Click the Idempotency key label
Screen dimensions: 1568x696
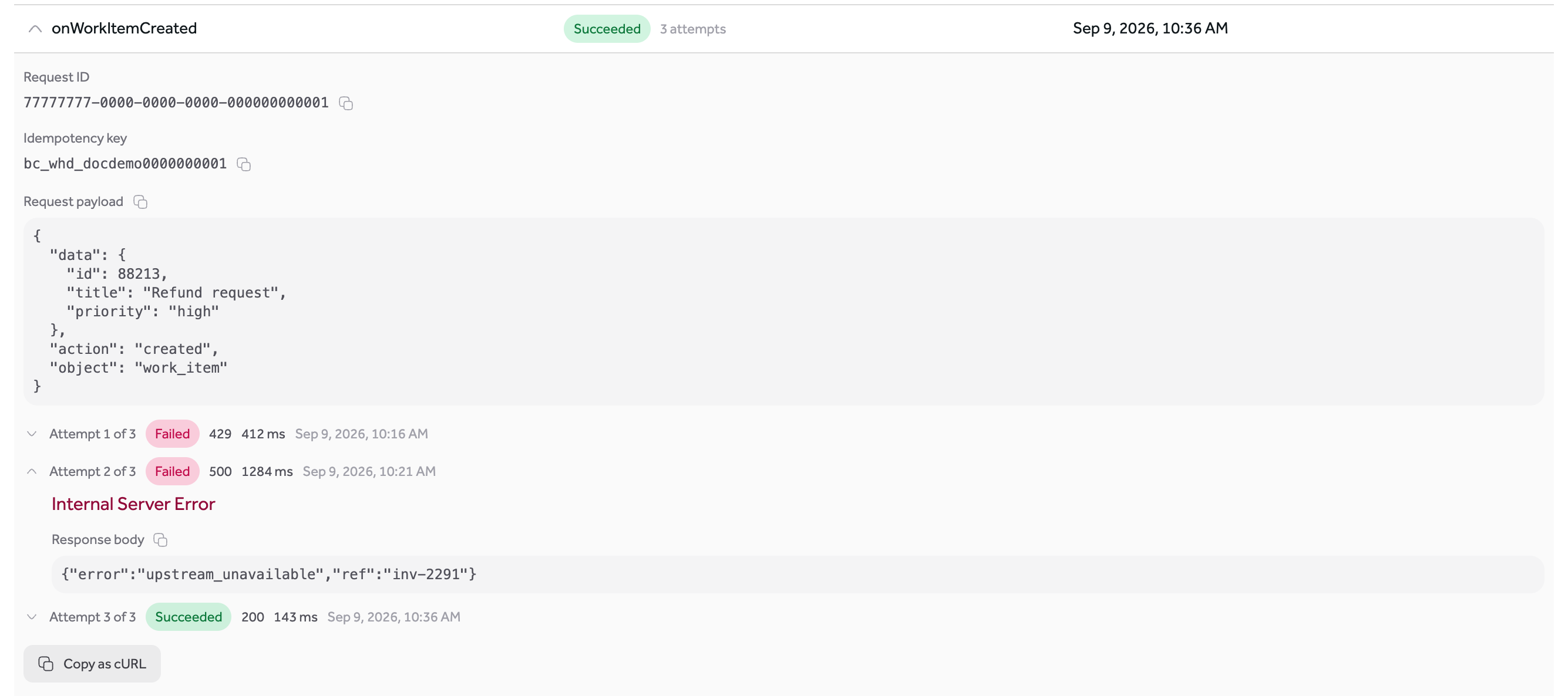pyautogui.click(x=76, y=138)
